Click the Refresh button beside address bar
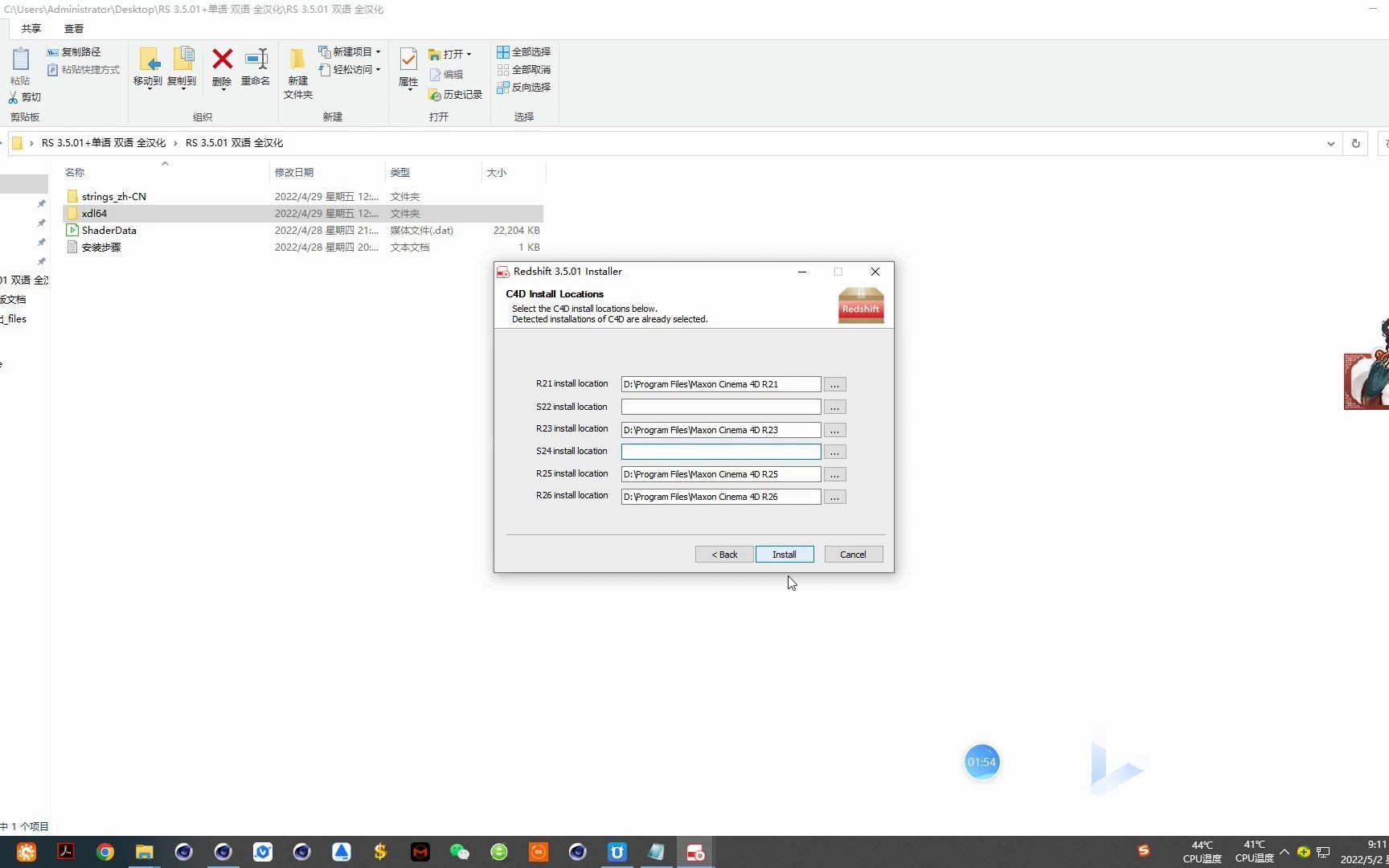The image size is (1389, 868). 1356,144
